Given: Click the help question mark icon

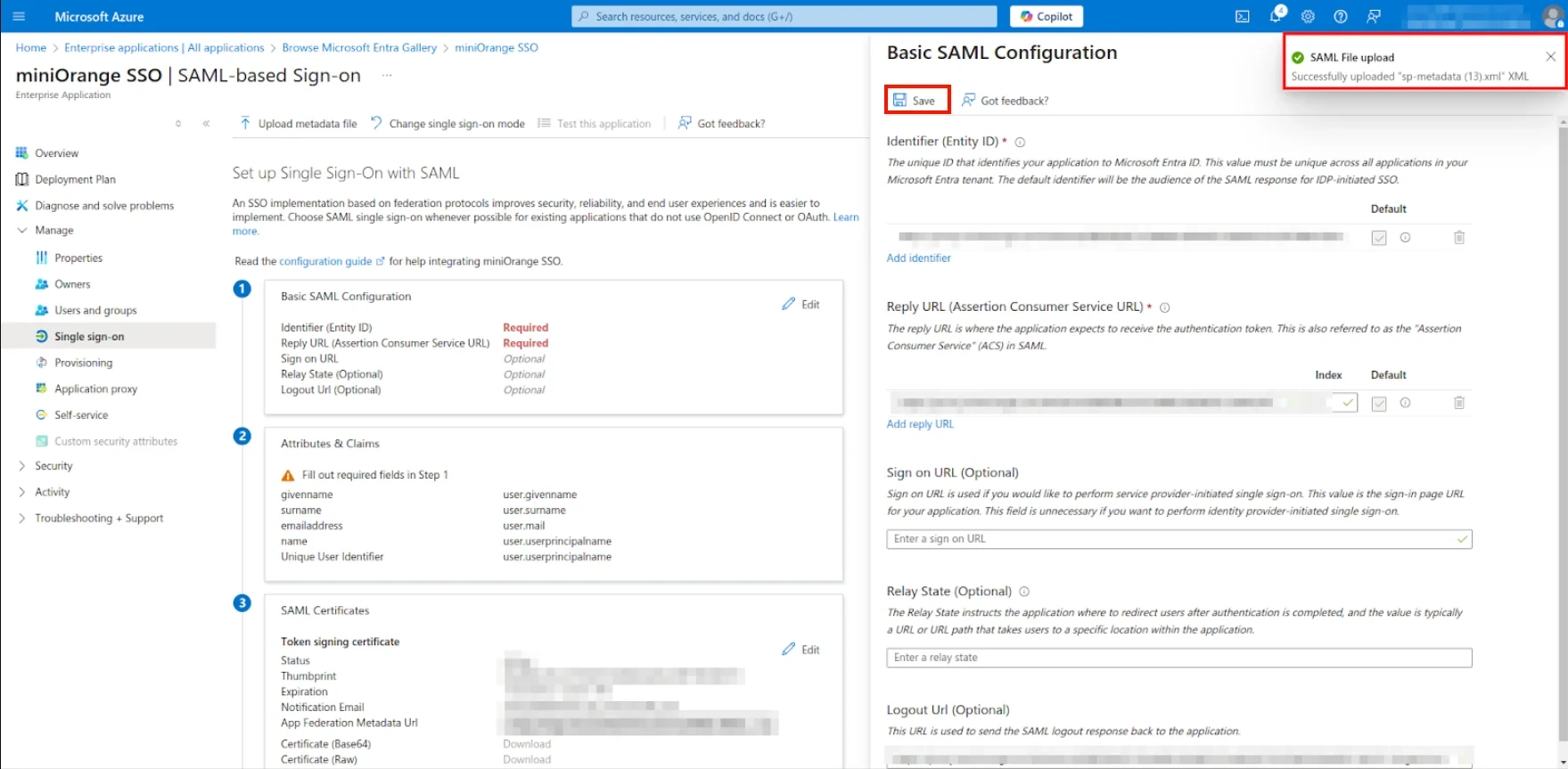Looking at the screenshot, I should (1341, 16).
